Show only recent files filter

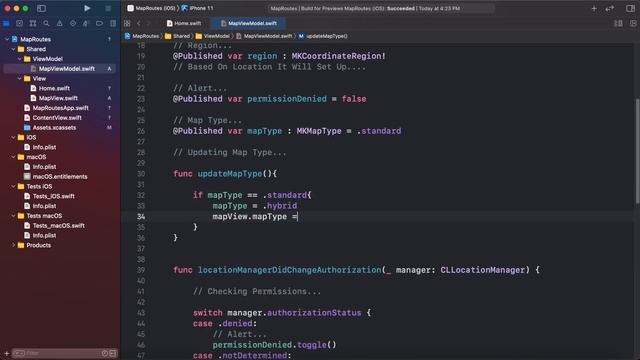104,353
